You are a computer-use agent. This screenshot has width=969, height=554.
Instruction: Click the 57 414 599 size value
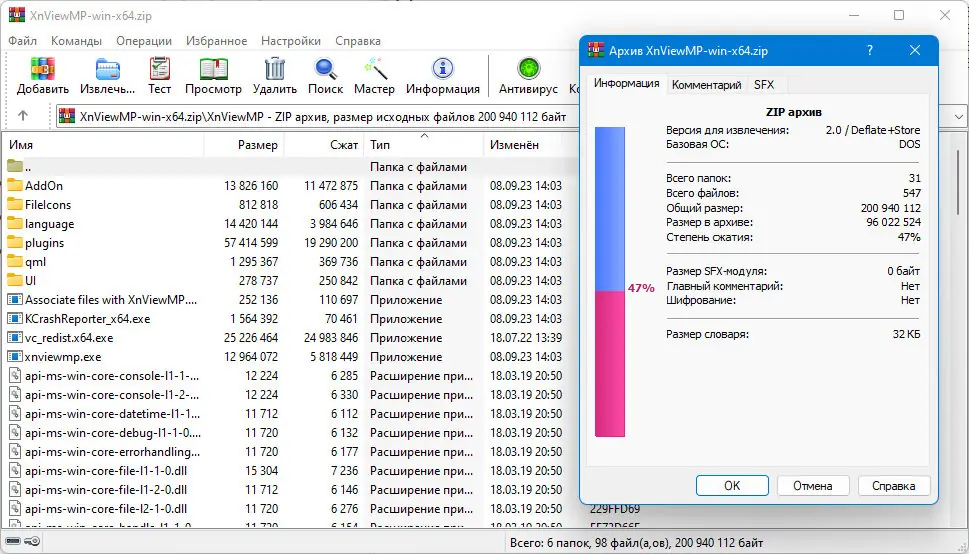251,243
